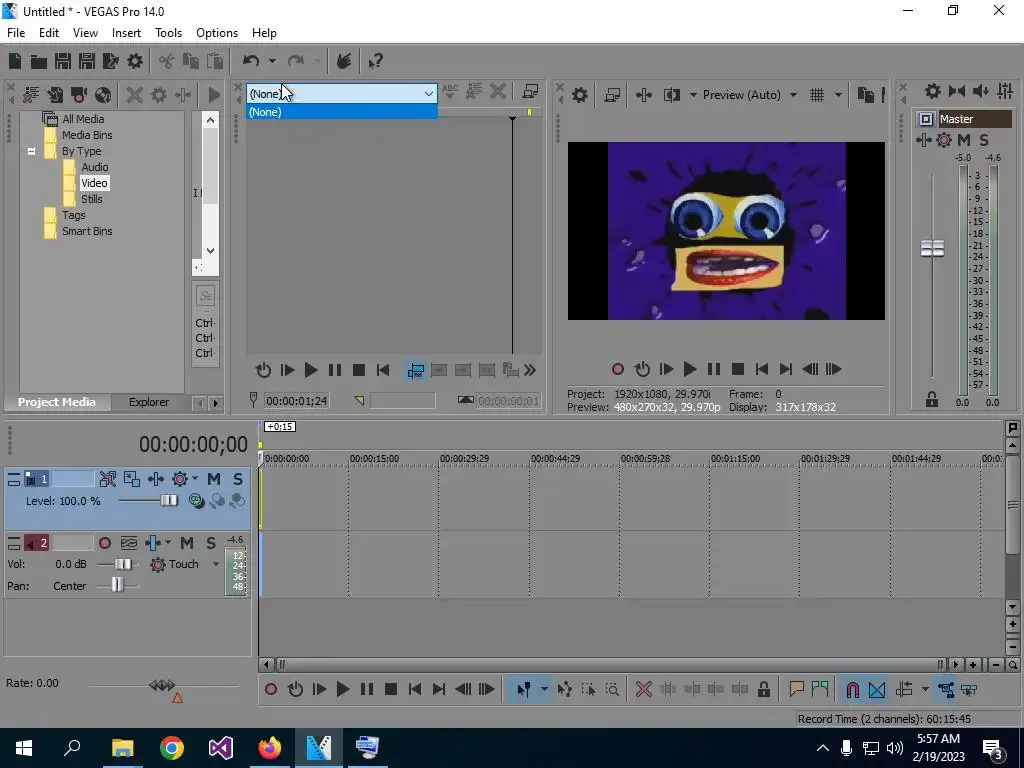Create a new project with New icon
The image size is (1024, 768).
[x=14, y=61]
